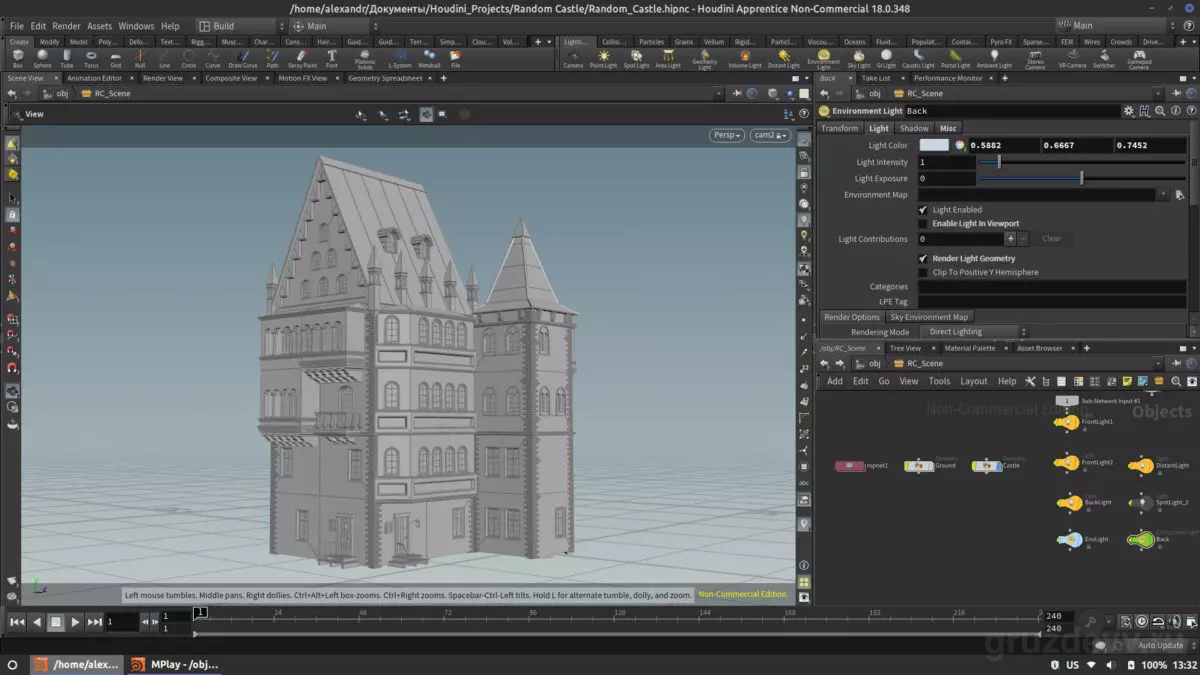Viewport: 1200px width, 675px height.
Task: Select the Font shelf tool
Action: tap(332, 58)
